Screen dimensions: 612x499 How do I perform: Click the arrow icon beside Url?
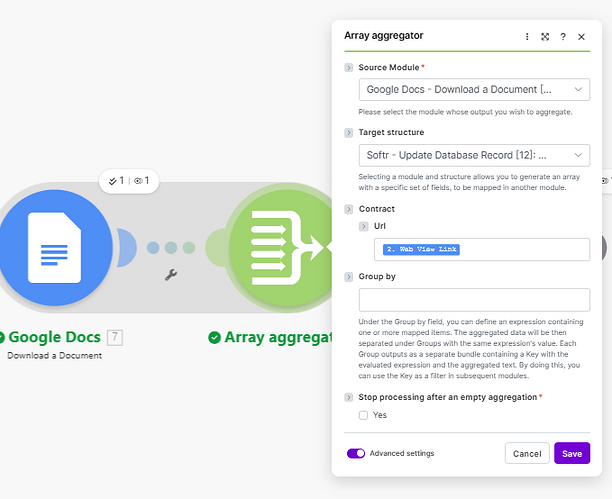364,227
